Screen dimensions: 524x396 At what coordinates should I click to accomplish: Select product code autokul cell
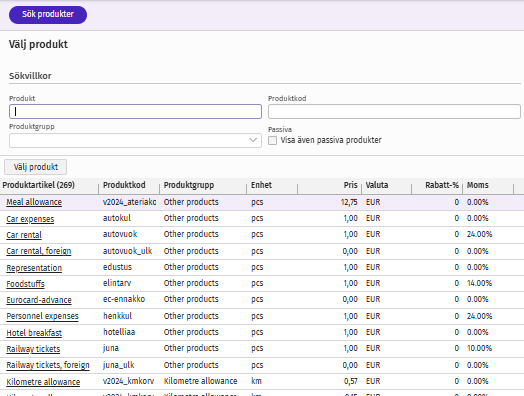click(117, 218)
